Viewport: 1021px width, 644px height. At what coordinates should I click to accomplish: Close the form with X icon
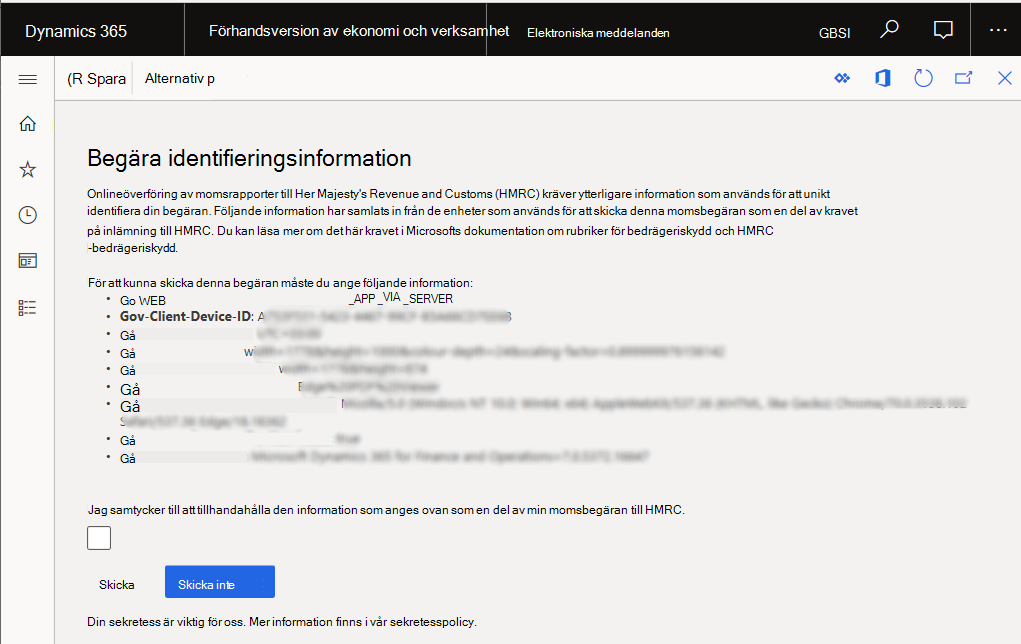pos(1005,78)
